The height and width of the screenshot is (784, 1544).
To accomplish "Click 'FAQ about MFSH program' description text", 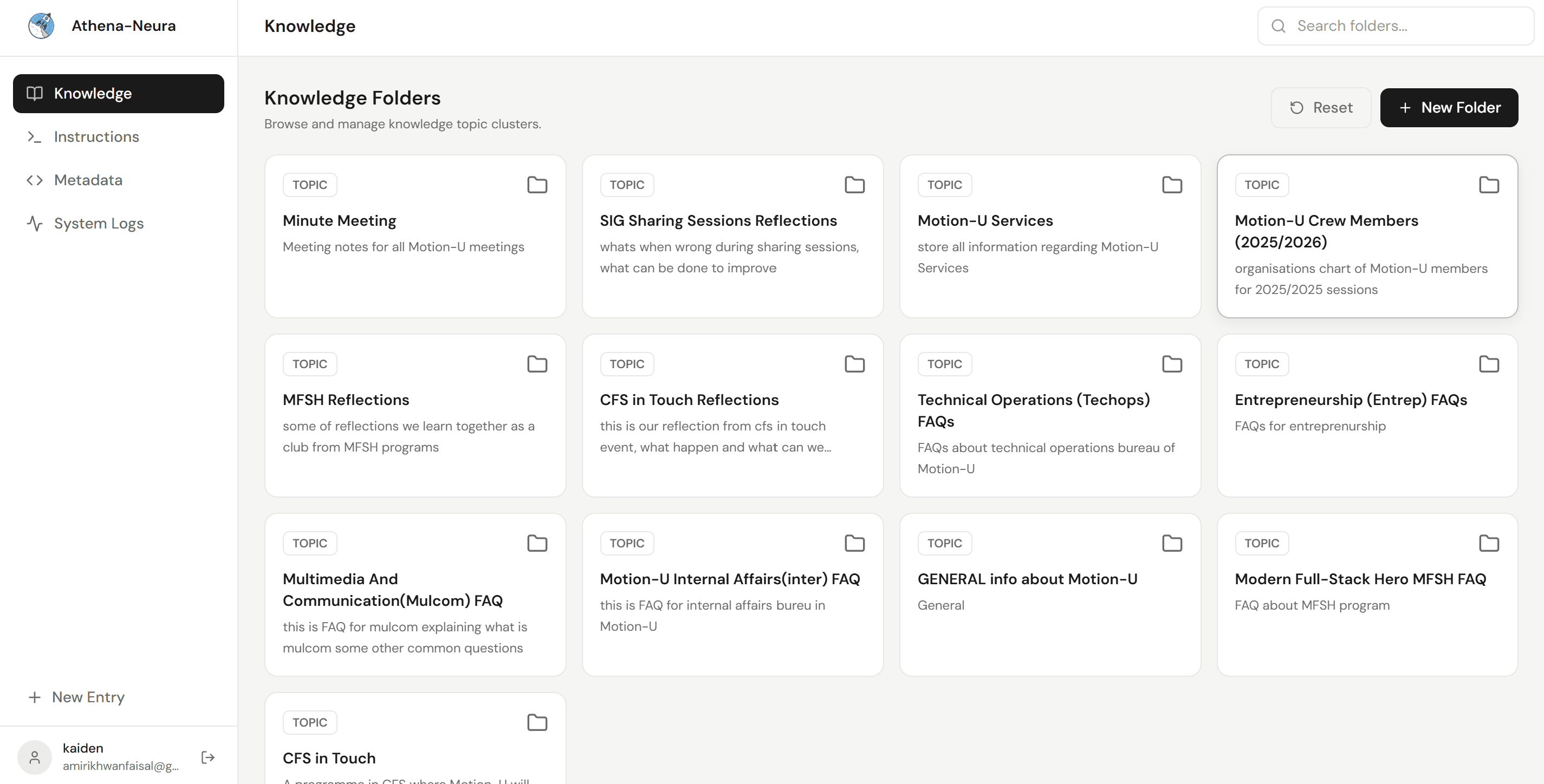I will pos(1312,605).
